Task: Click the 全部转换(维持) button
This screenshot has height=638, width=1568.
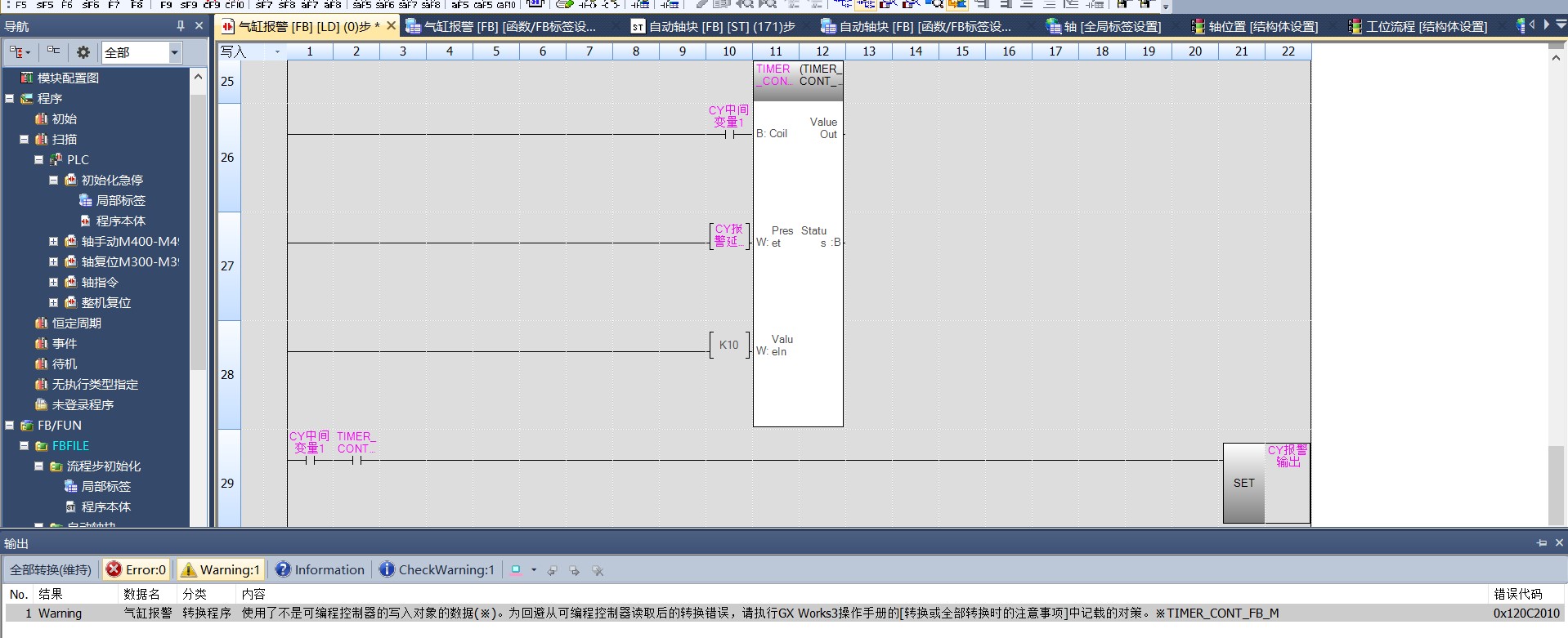Action: [x=51, y=569]
